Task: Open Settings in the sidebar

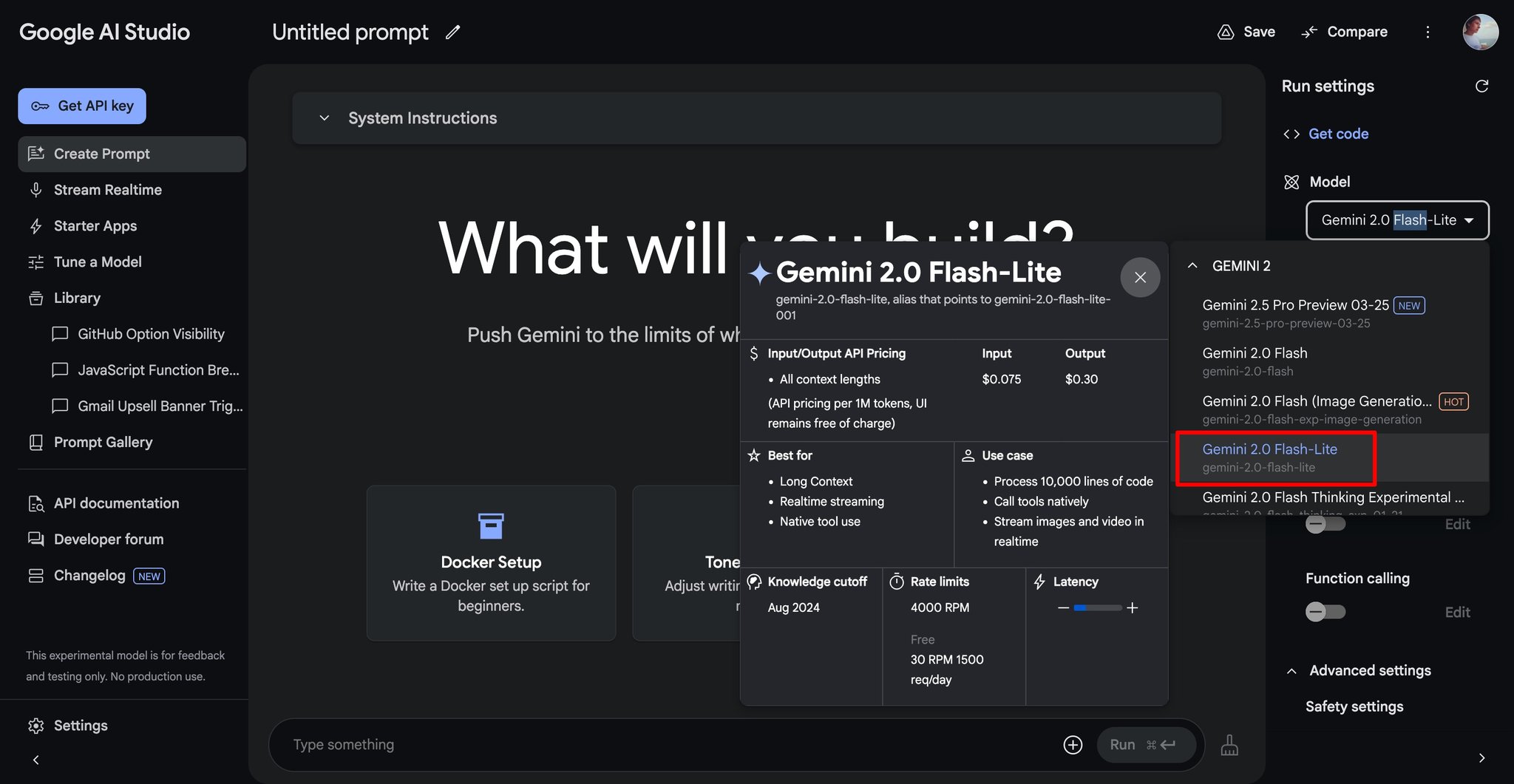Action: point(81,726)
